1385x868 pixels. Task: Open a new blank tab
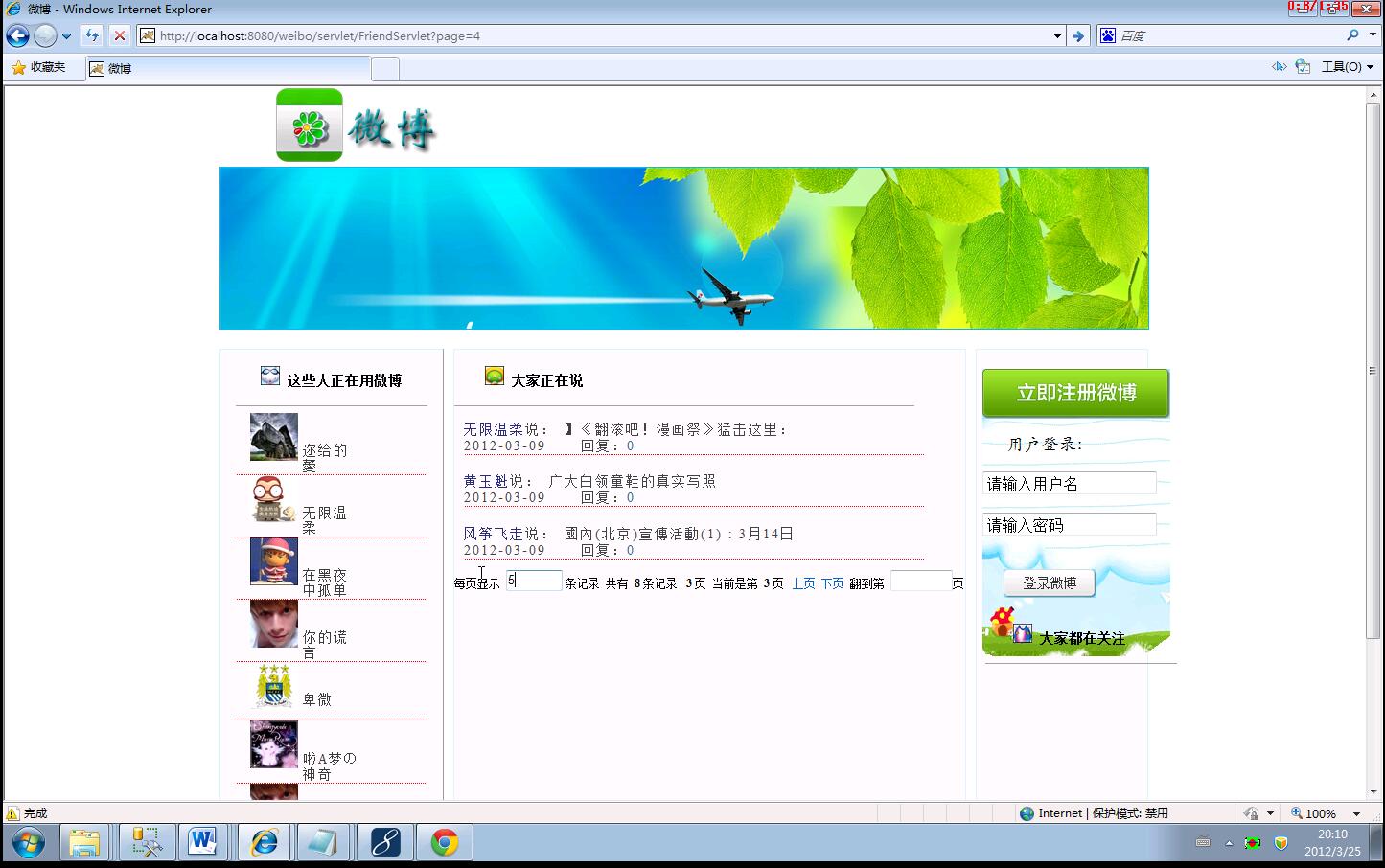(385, 69)
